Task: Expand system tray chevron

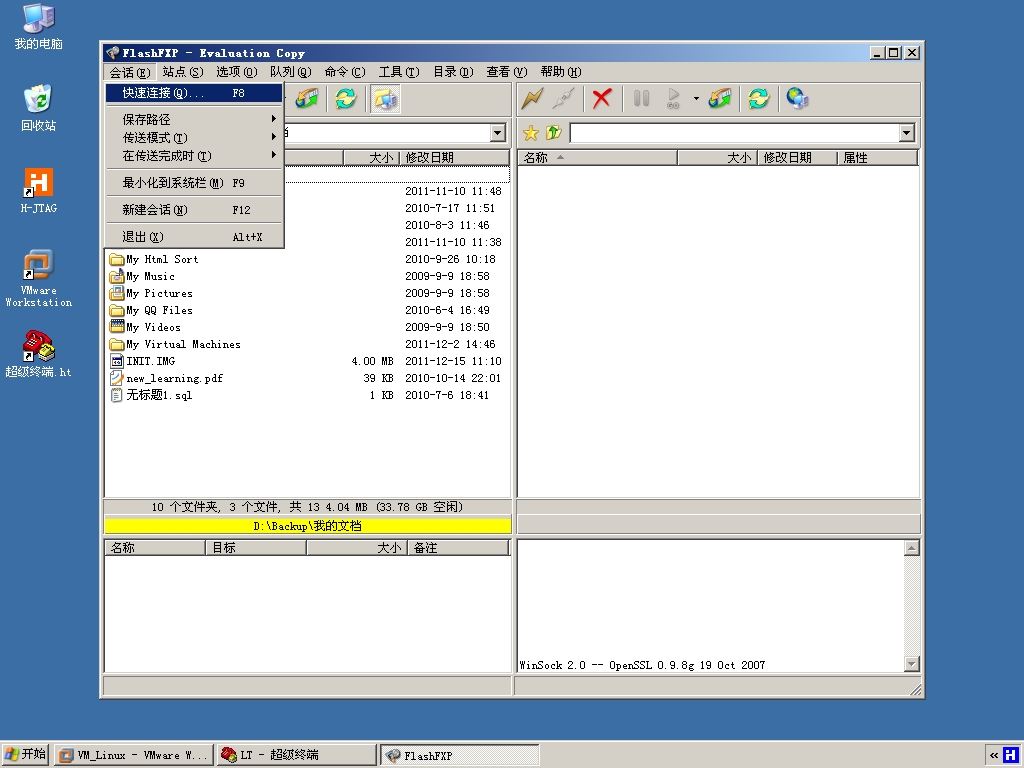Action: pos(993,756)
